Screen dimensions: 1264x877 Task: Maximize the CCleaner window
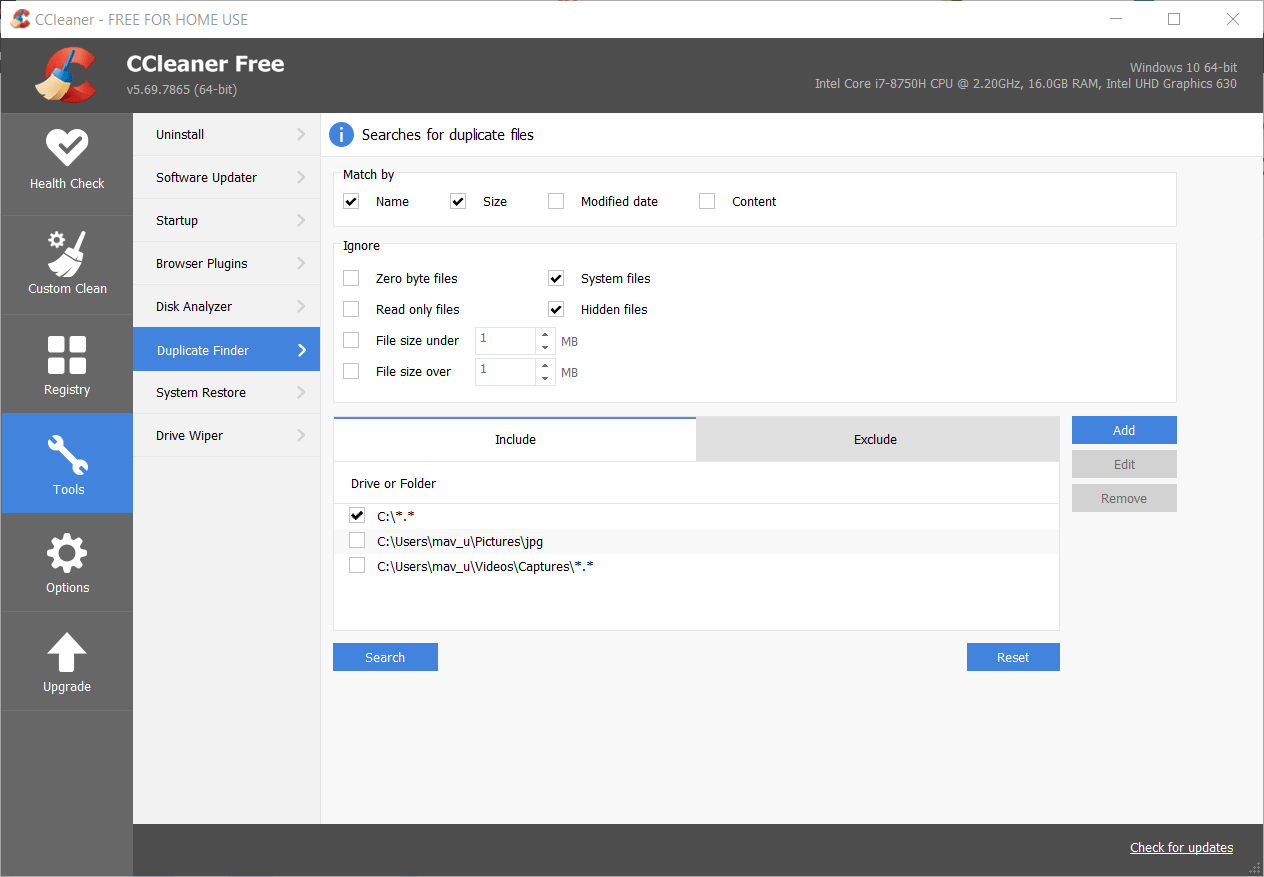(1174, 19)
